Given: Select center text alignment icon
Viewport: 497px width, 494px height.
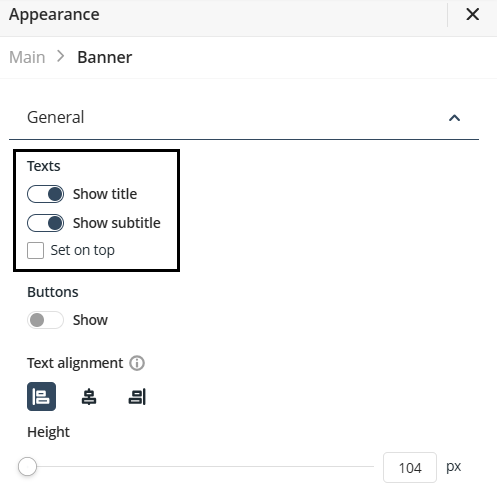Looking at the screenshot, I should click(x=89, y=397).
